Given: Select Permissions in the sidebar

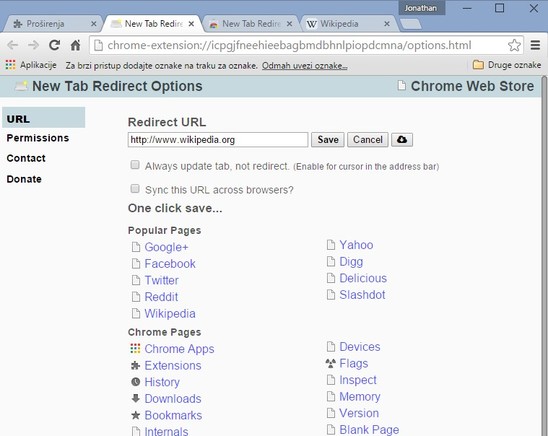Looking at the screenshot, I should (x=38, y=138).
